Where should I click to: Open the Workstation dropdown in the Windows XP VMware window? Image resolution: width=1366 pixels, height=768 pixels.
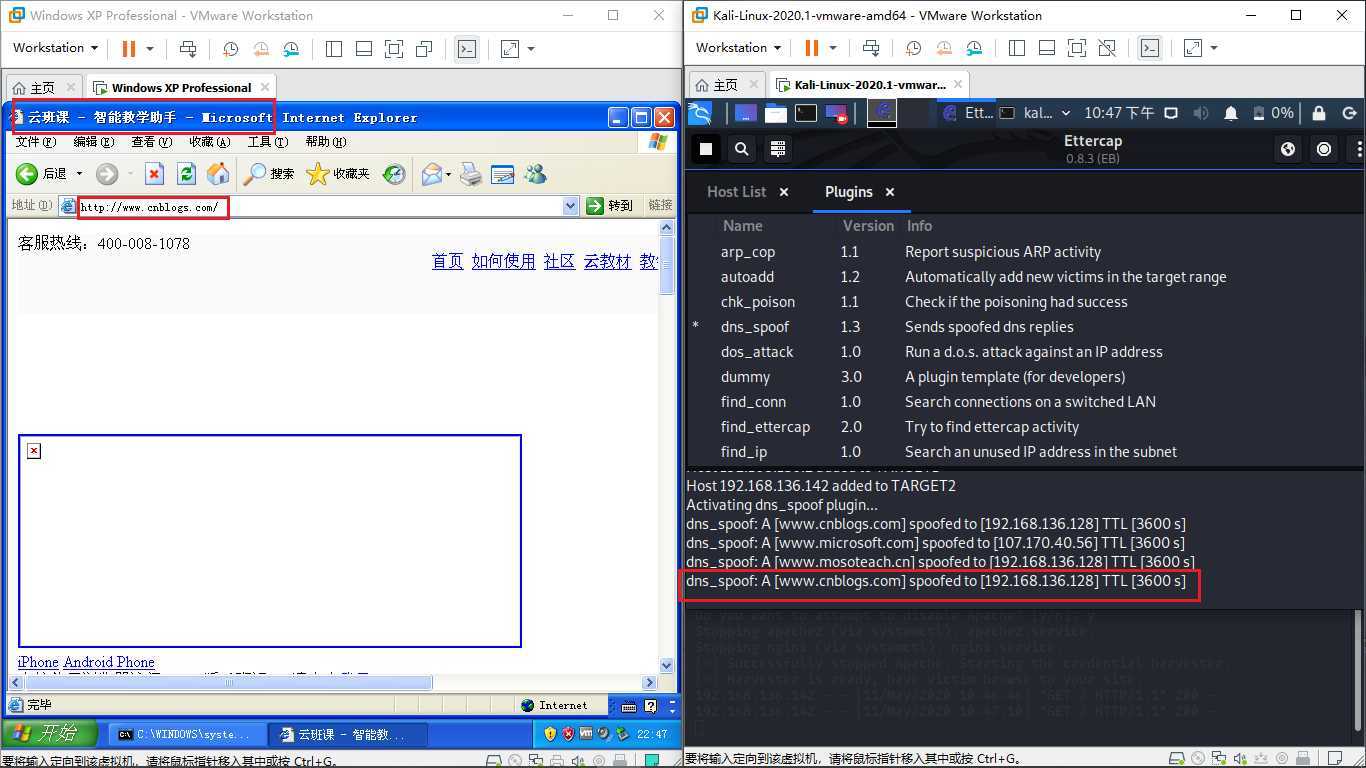pyautogui.click(x=55, y=48)
